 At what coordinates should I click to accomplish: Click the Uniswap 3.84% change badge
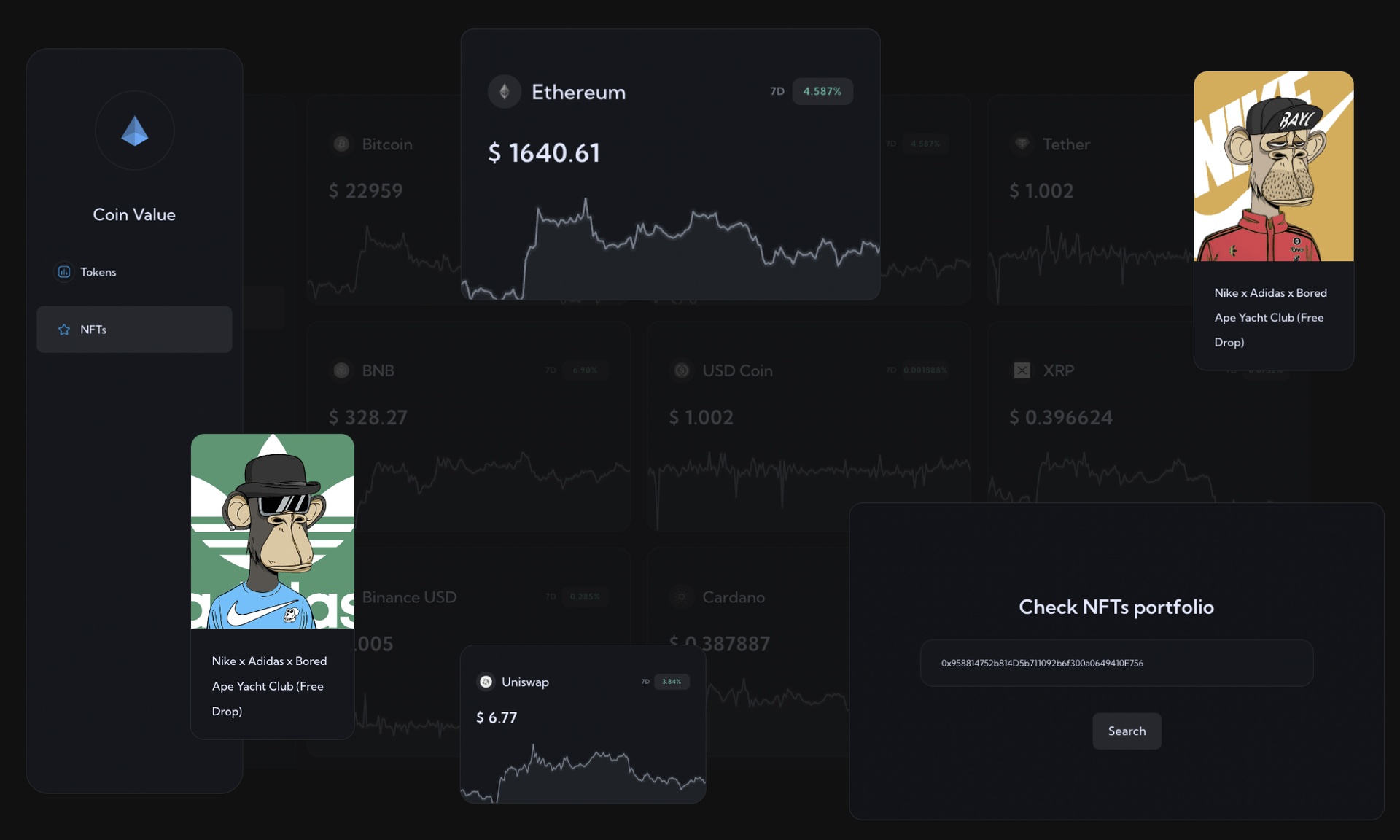point(672,682)
